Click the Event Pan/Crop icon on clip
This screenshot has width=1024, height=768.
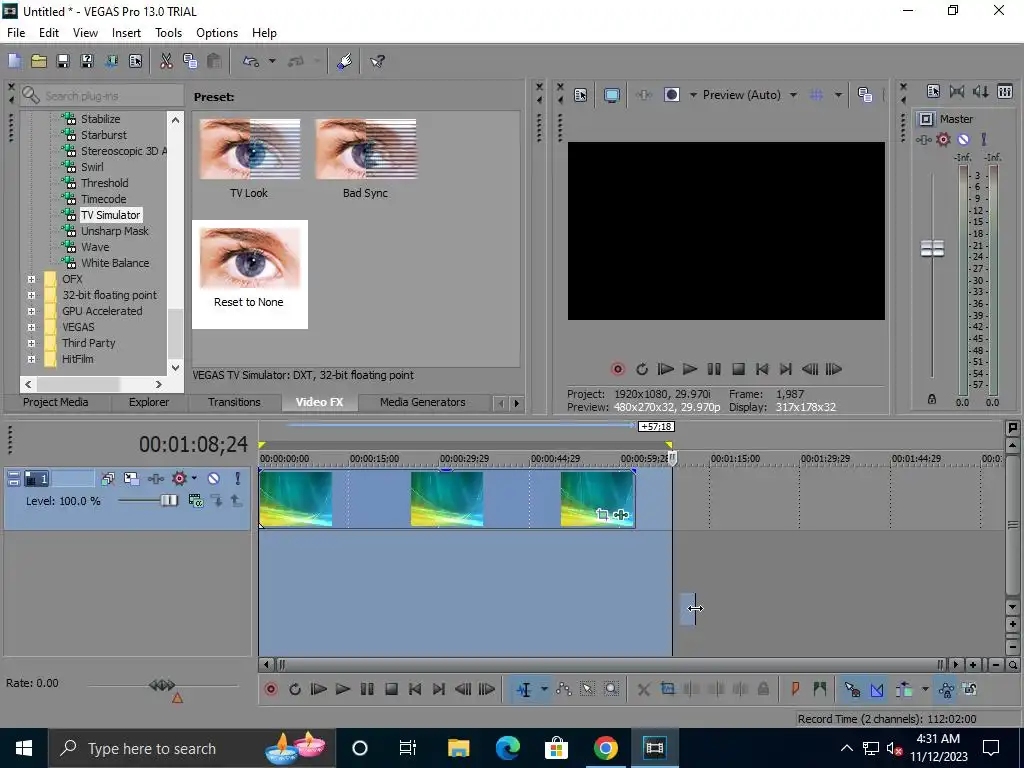(x=602, y=515)
